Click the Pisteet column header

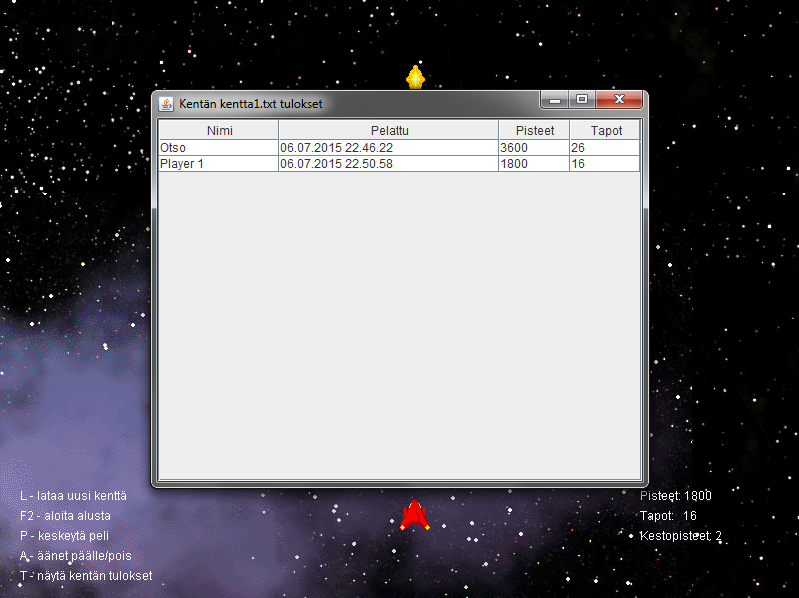pos(534,130)
